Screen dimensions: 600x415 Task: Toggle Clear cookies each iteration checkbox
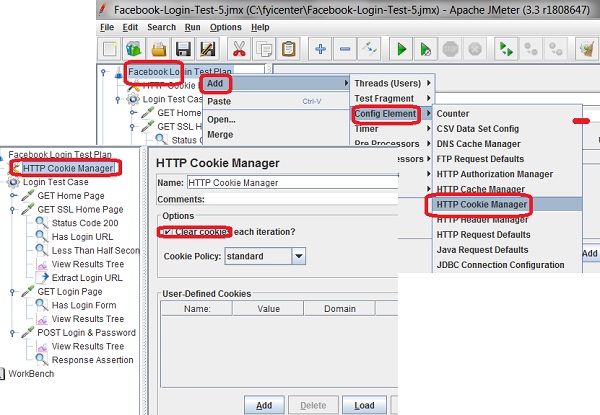pos(168,232)
